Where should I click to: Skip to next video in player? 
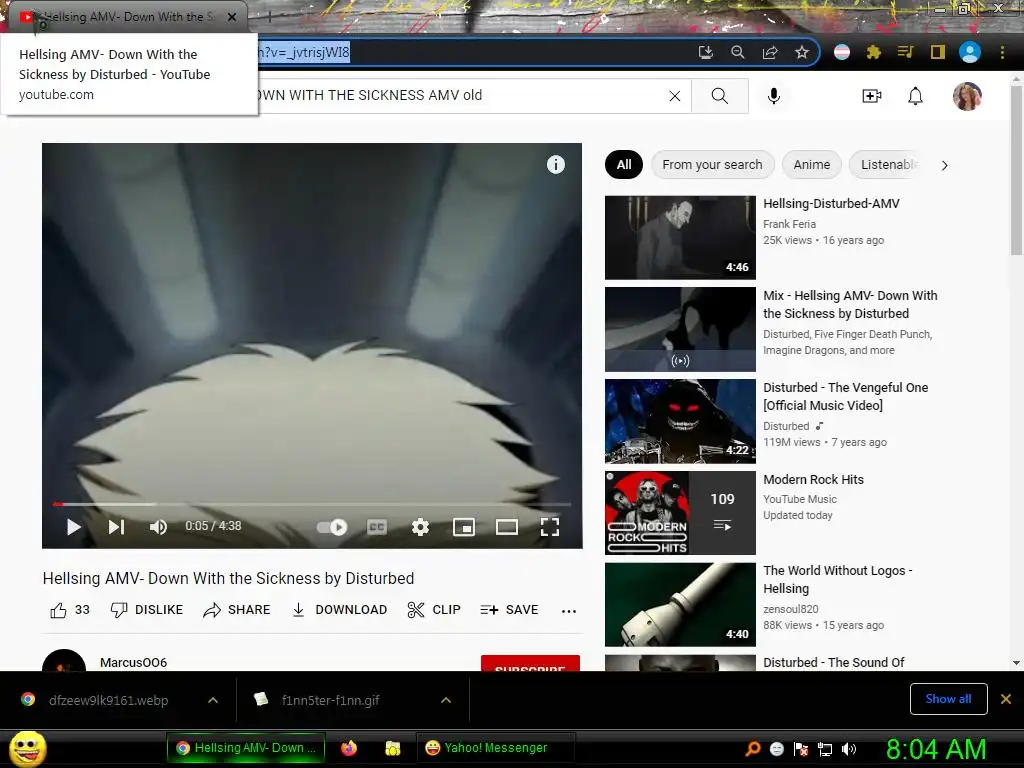click(116, 527)
